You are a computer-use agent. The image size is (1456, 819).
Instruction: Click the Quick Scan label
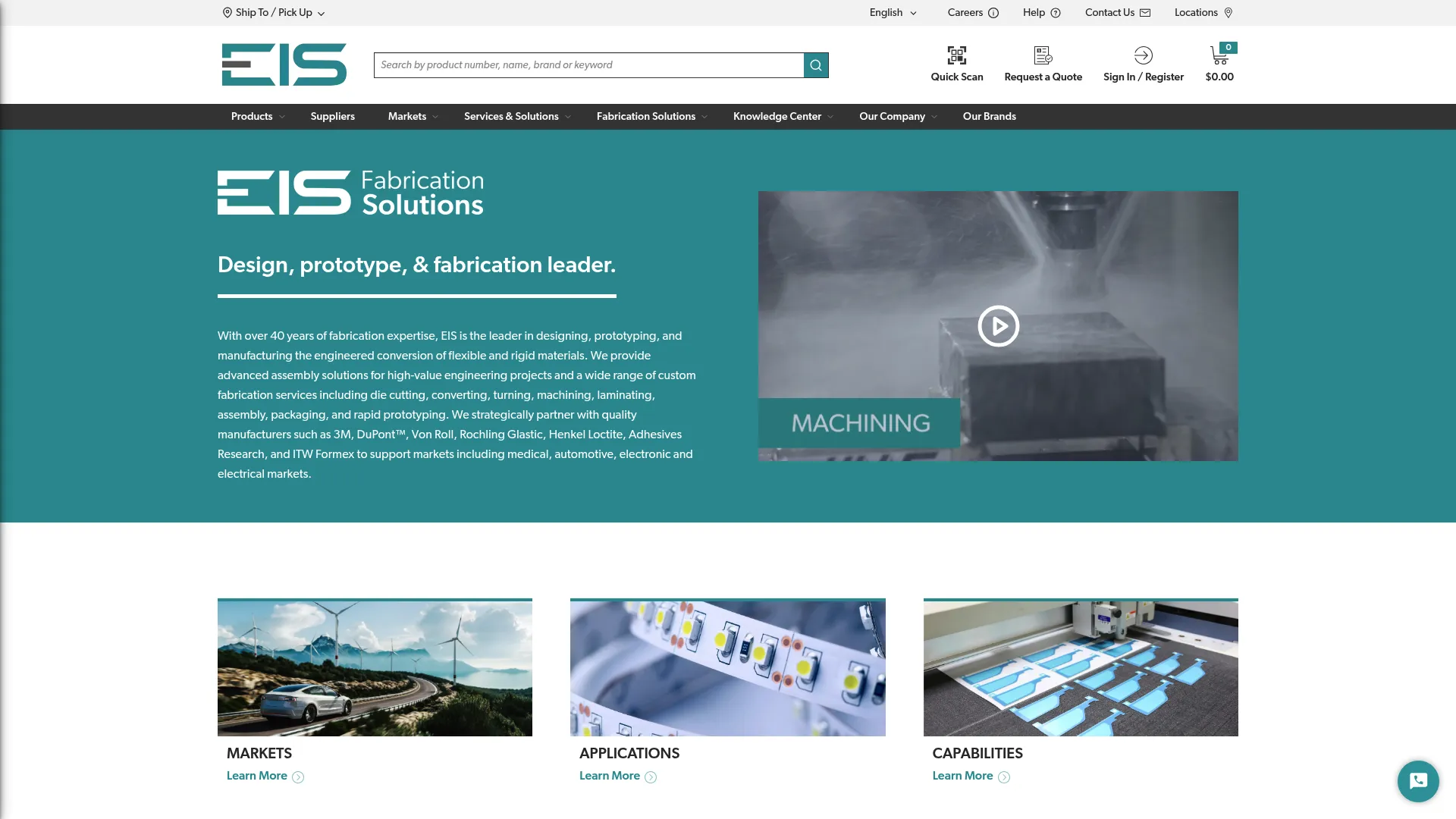coord(957,77)
